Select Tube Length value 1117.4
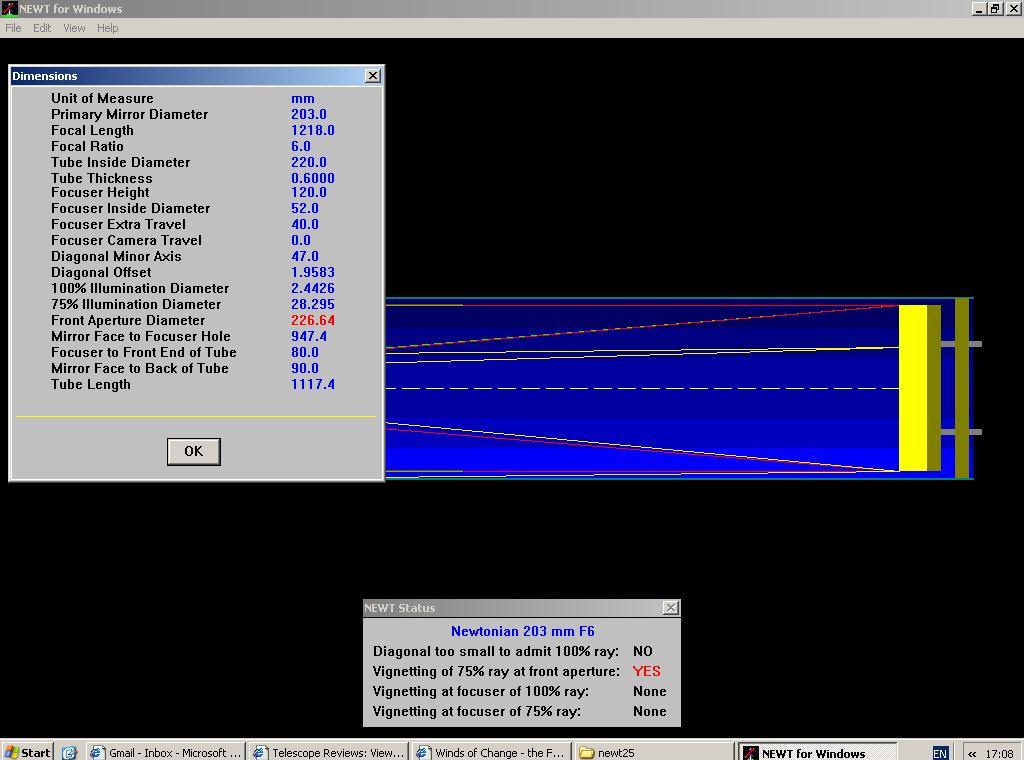1024x760 pixels. [313, 384]
